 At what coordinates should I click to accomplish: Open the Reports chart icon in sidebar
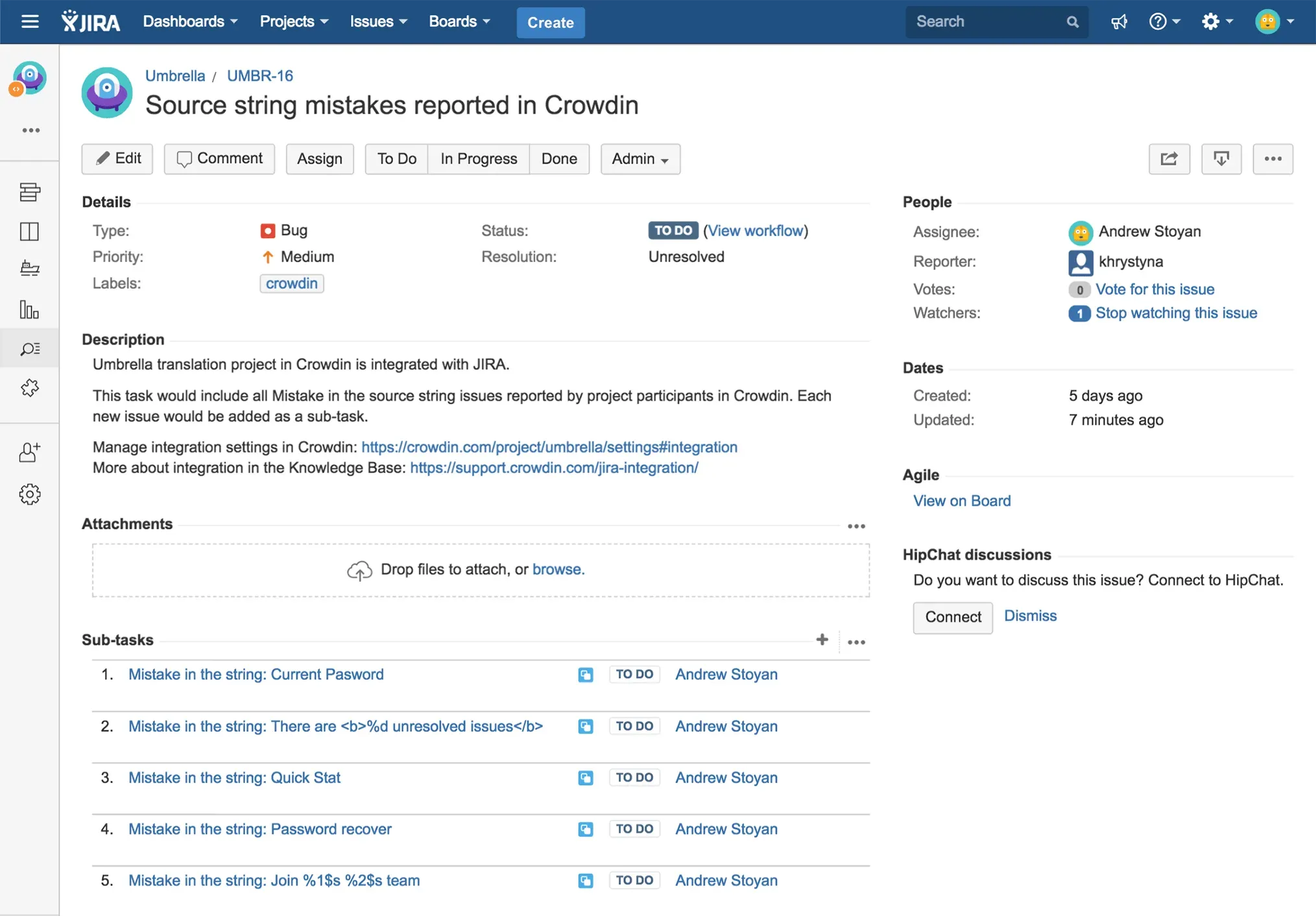(30, 309)
